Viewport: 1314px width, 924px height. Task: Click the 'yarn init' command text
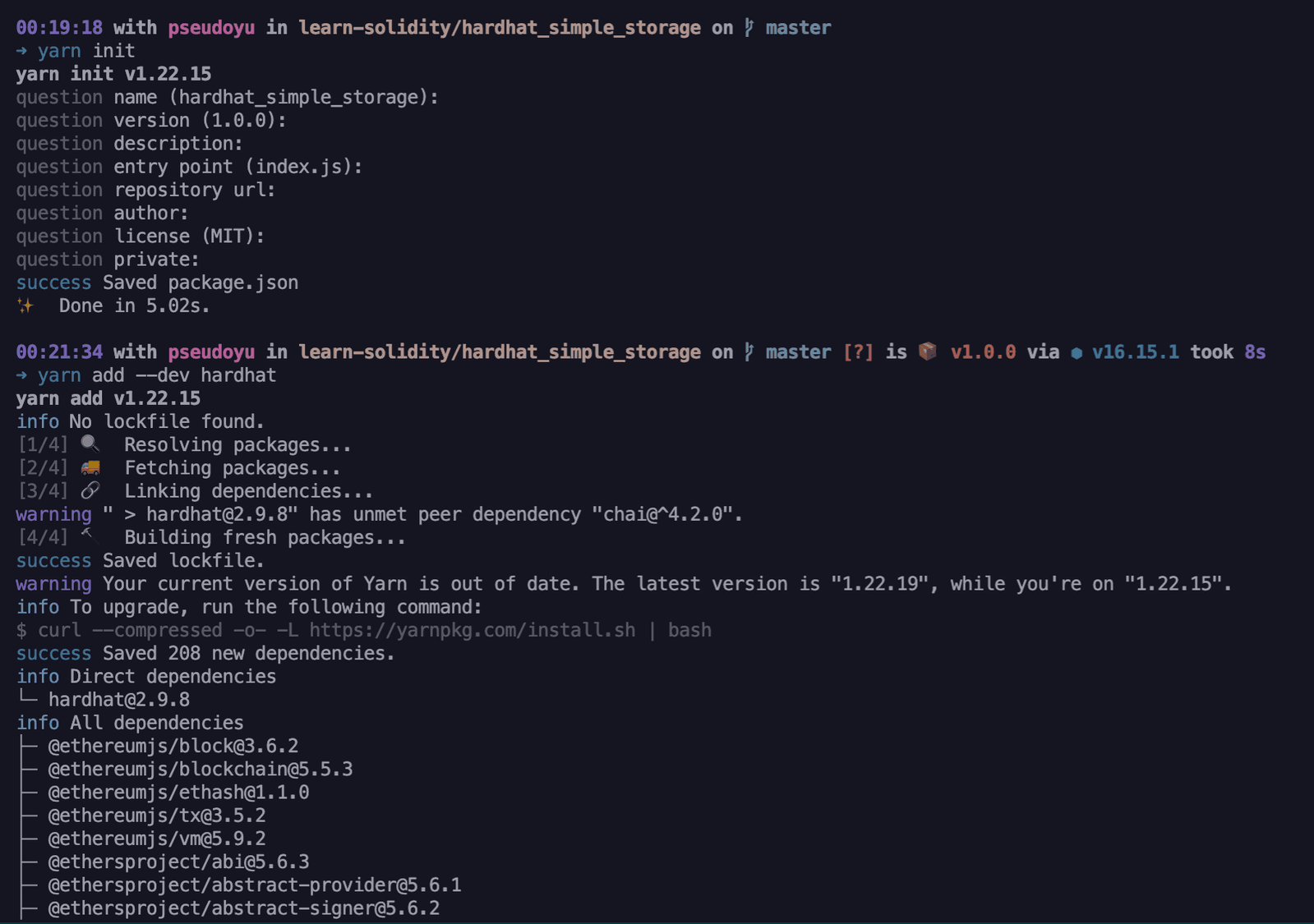click(x=86, y=51)
